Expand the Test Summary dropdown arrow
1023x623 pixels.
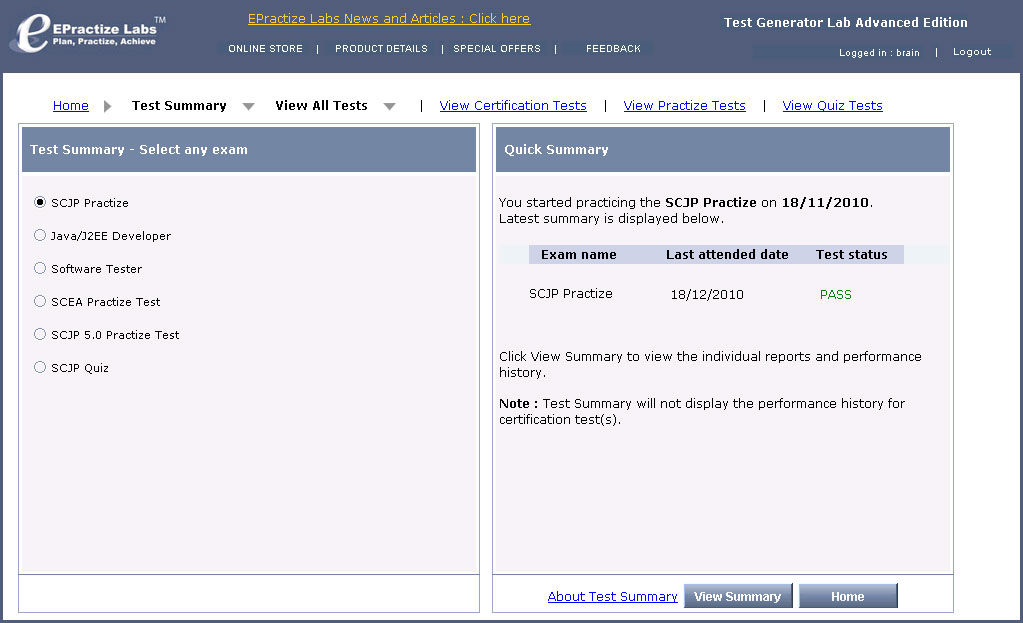(x=249, y=106)
